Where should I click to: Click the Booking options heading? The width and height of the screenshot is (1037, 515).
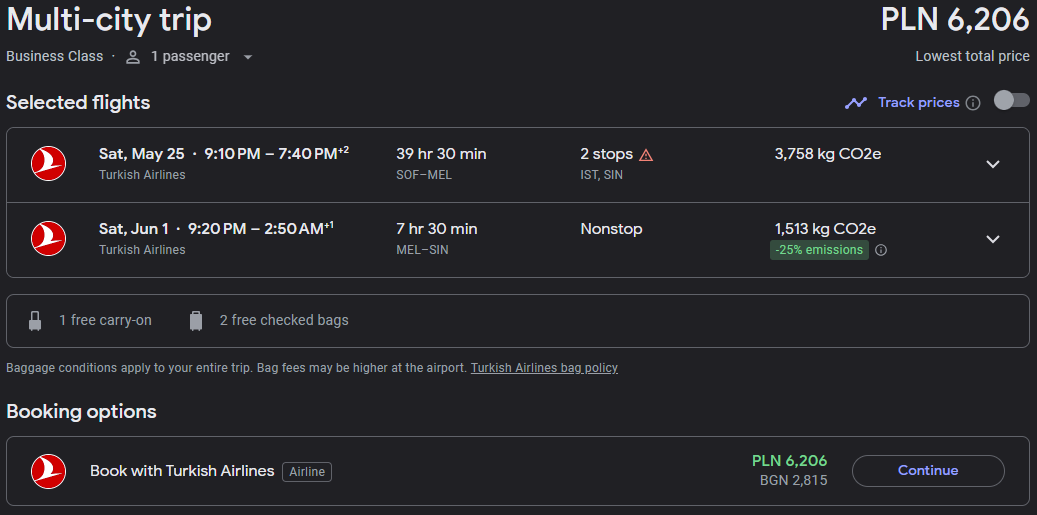[x=81, y=412]
